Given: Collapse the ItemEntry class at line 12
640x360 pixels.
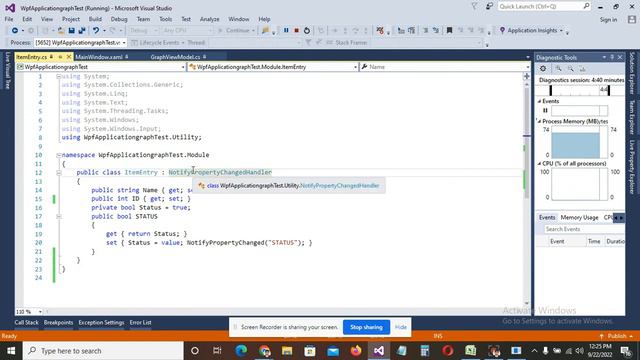Looking at the screenshot, I should click(58, 173).
